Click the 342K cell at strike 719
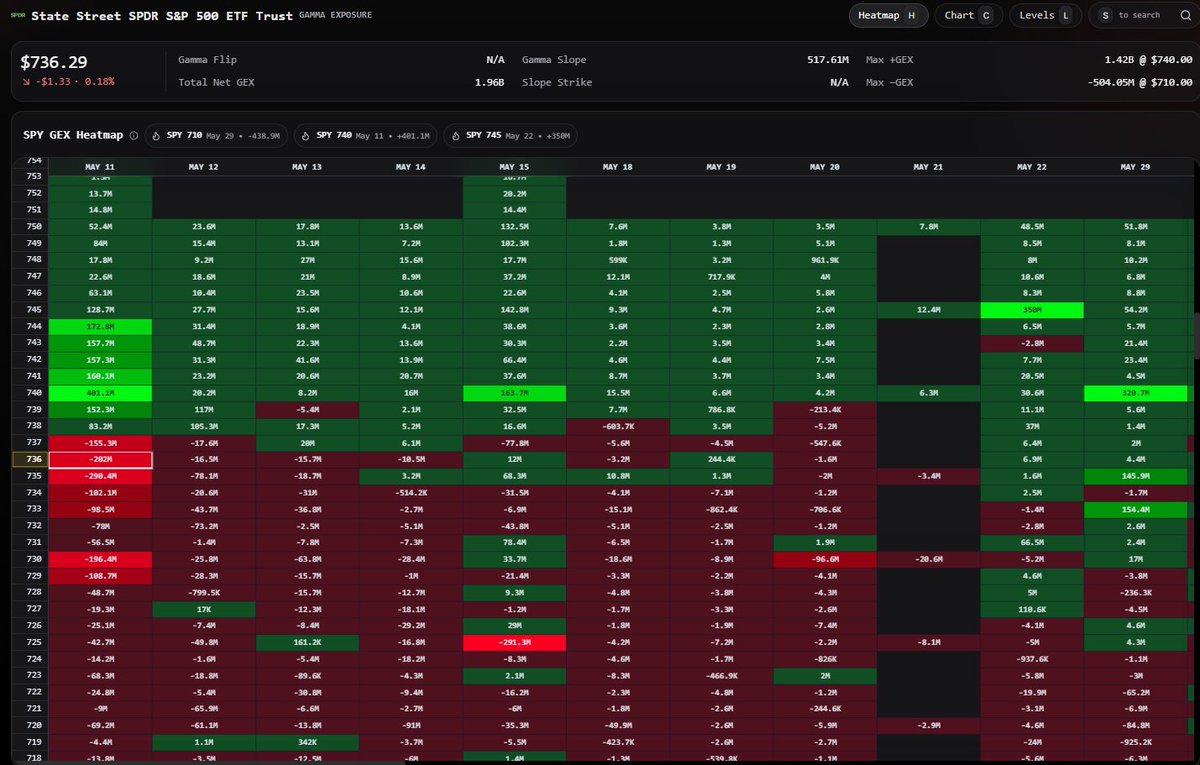 pyautogui.click(x=307, y=742)
